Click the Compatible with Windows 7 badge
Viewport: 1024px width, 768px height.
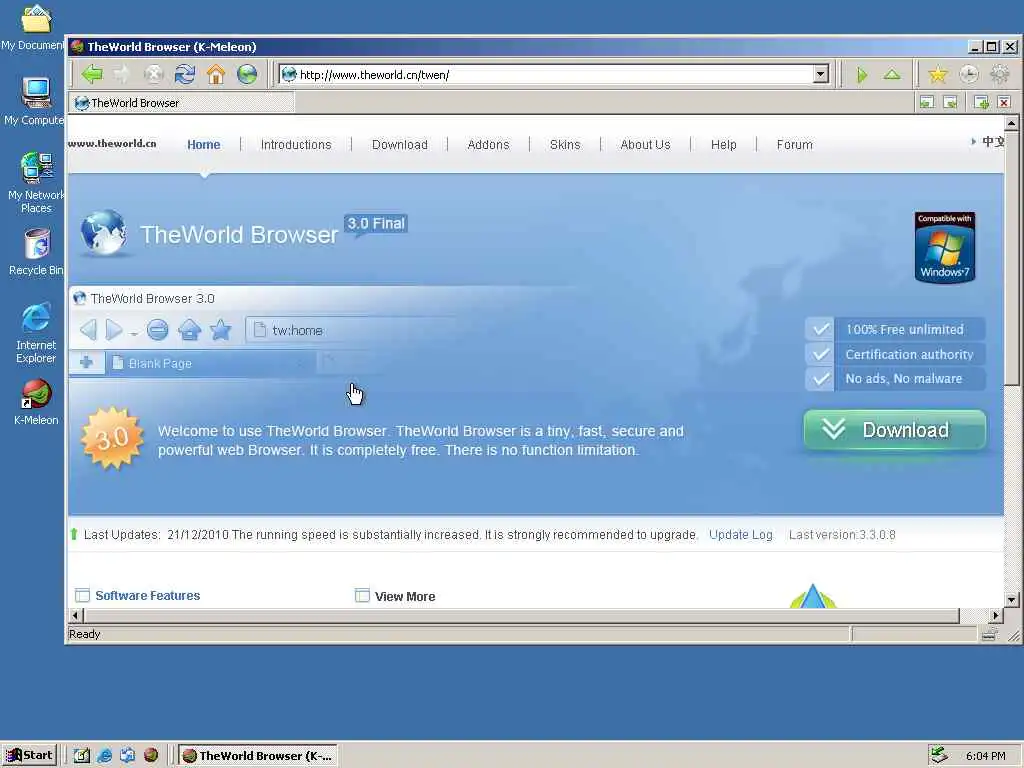coord(944,248)
